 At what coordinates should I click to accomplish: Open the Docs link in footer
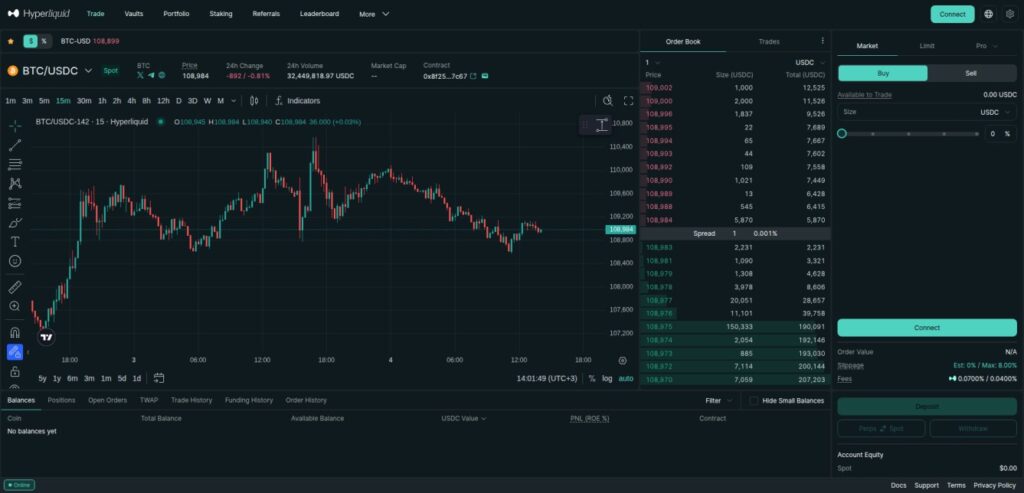click(x=899, y=485)
